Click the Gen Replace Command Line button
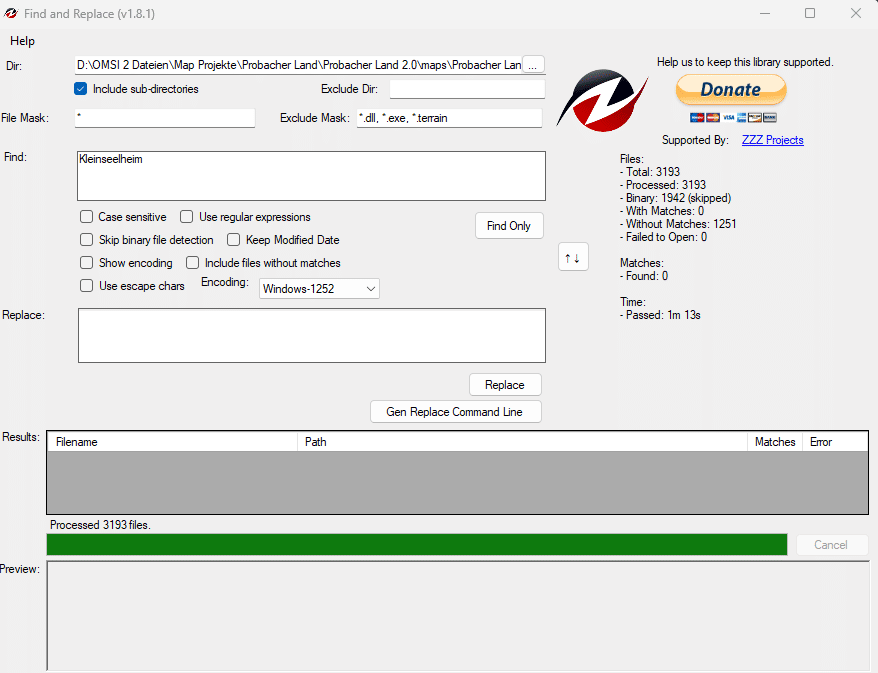Screen dimensions: 878x673 (455, 412)
